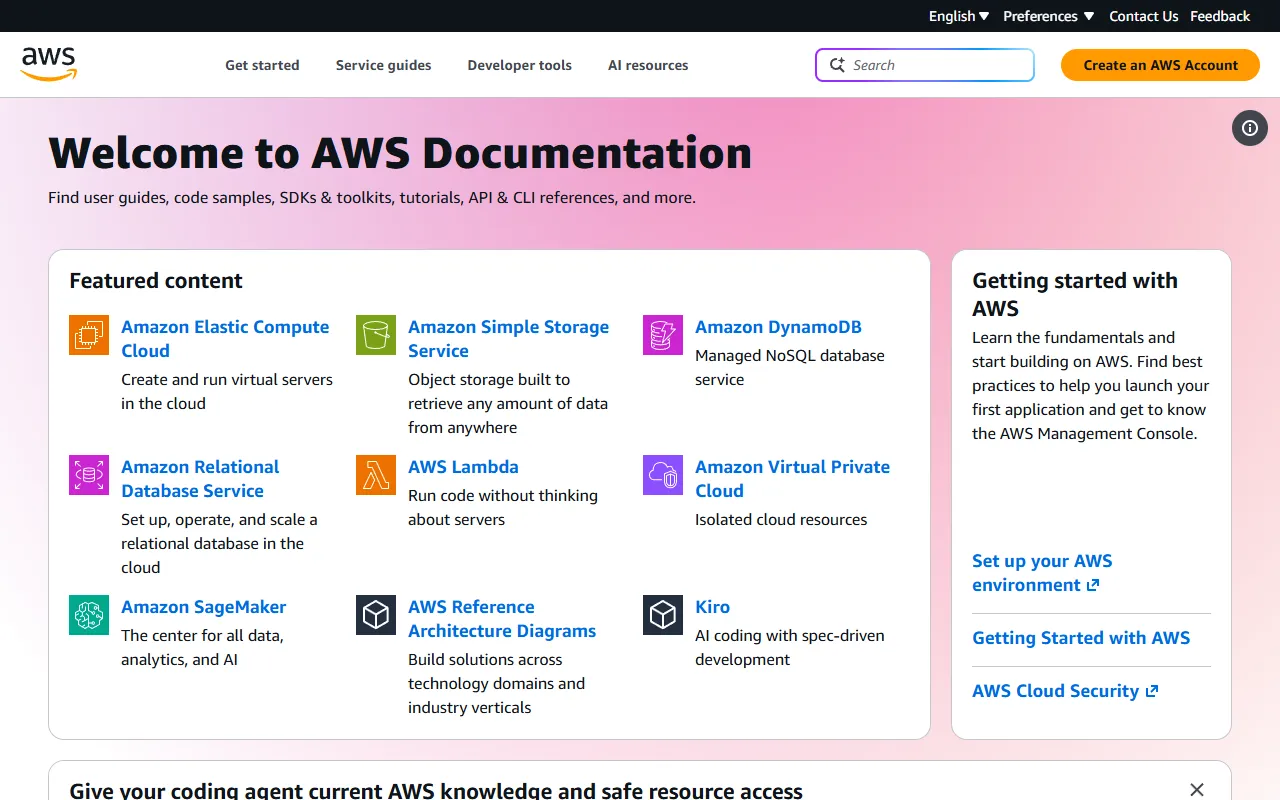Open Amazon DynamoDB link
Screen dimensions: 1280x800
(x=778, y=327)
